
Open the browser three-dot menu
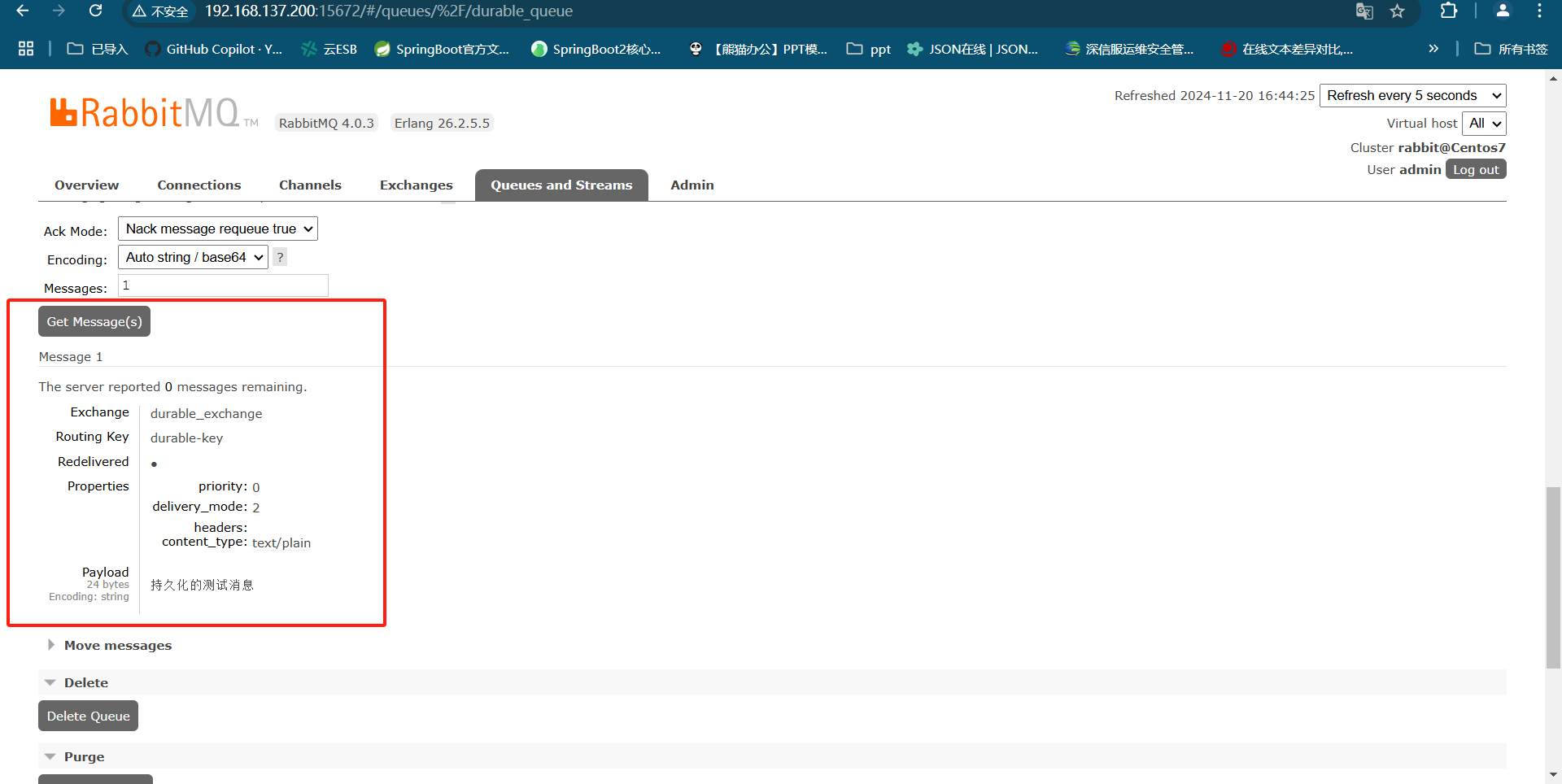[1539, 11]
